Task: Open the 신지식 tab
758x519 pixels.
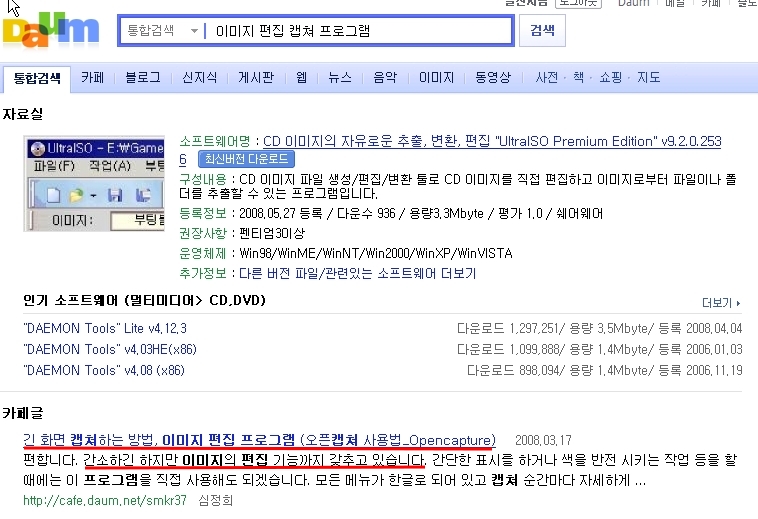Action: coord(199,77)
